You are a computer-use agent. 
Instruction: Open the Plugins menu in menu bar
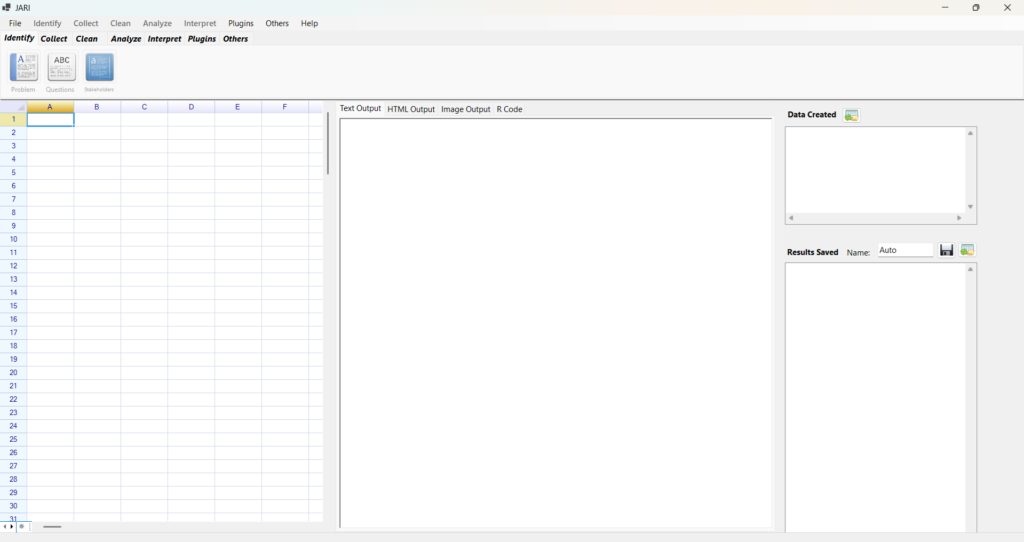pyautogui.click(x=240, y=23)
